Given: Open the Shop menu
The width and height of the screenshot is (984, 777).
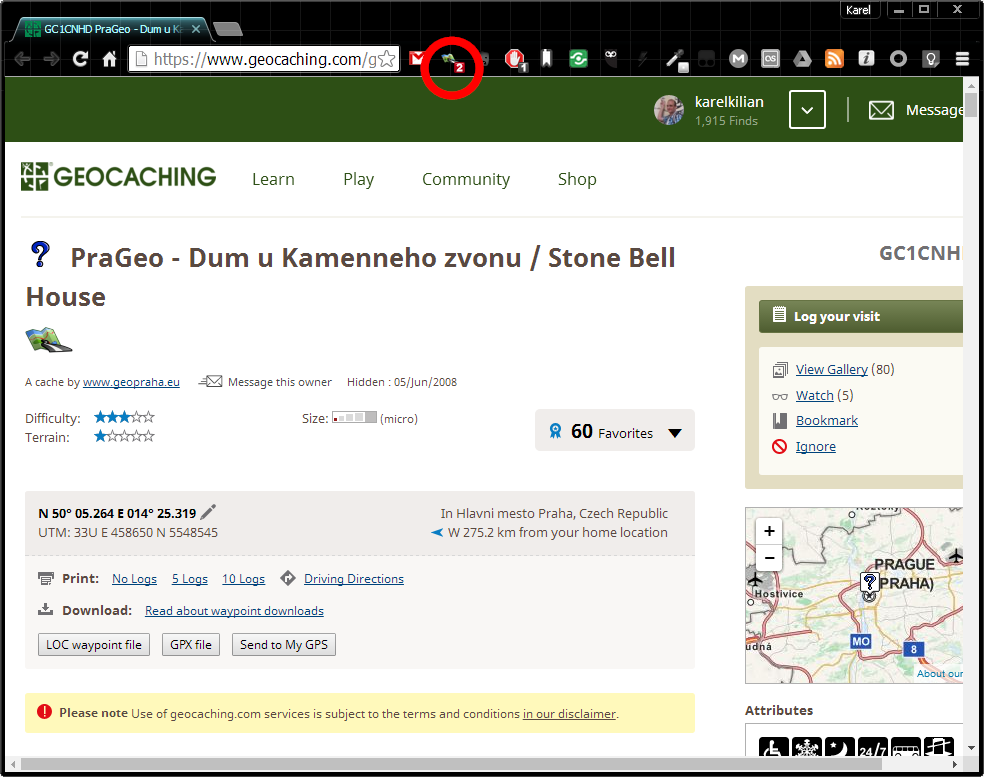Looking at the screenshot, I should pyautogui.click(x=577, y=180).
